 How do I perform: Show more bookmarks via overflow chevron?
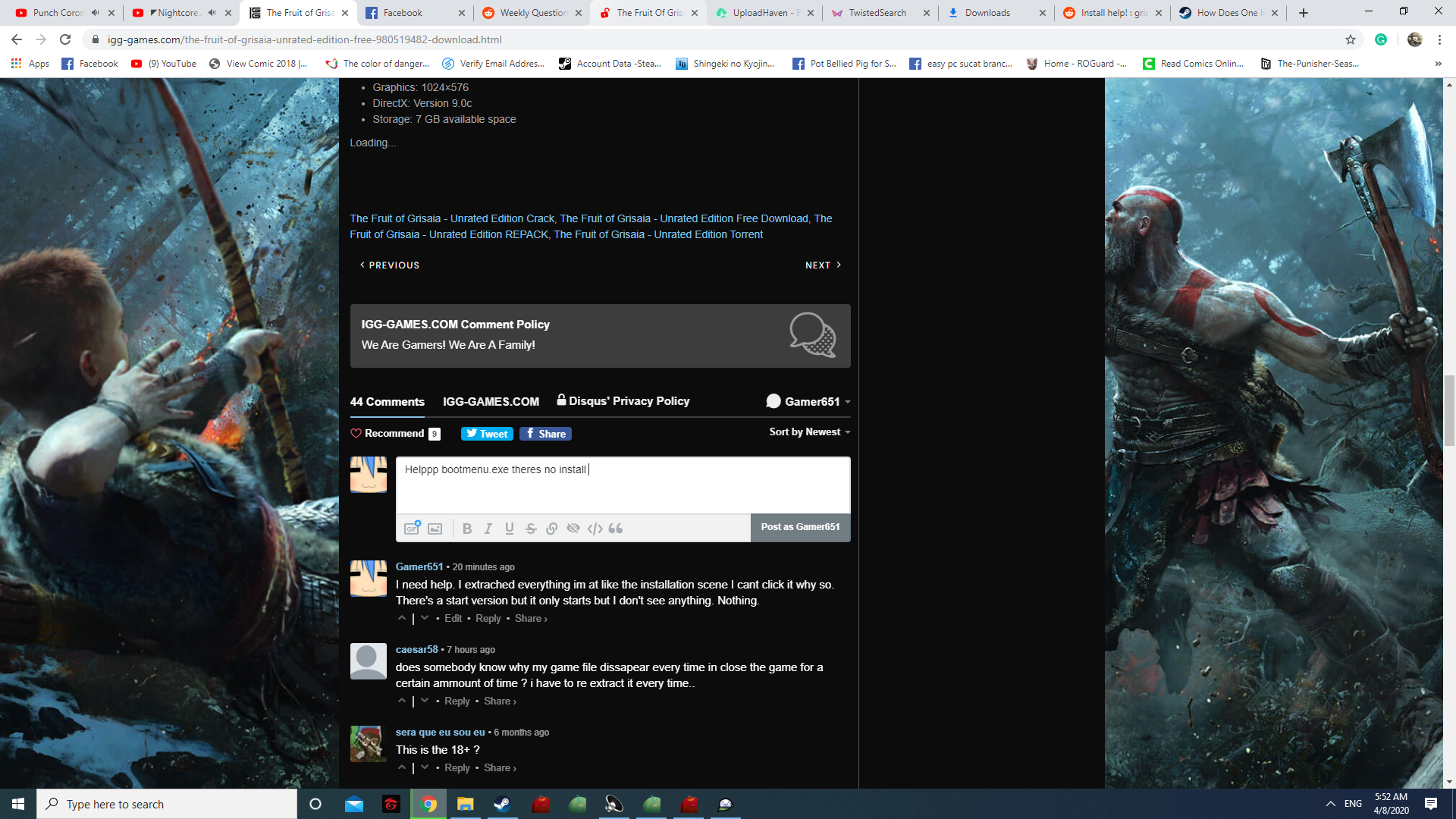pyautogui.click(x=1439, y=64)
